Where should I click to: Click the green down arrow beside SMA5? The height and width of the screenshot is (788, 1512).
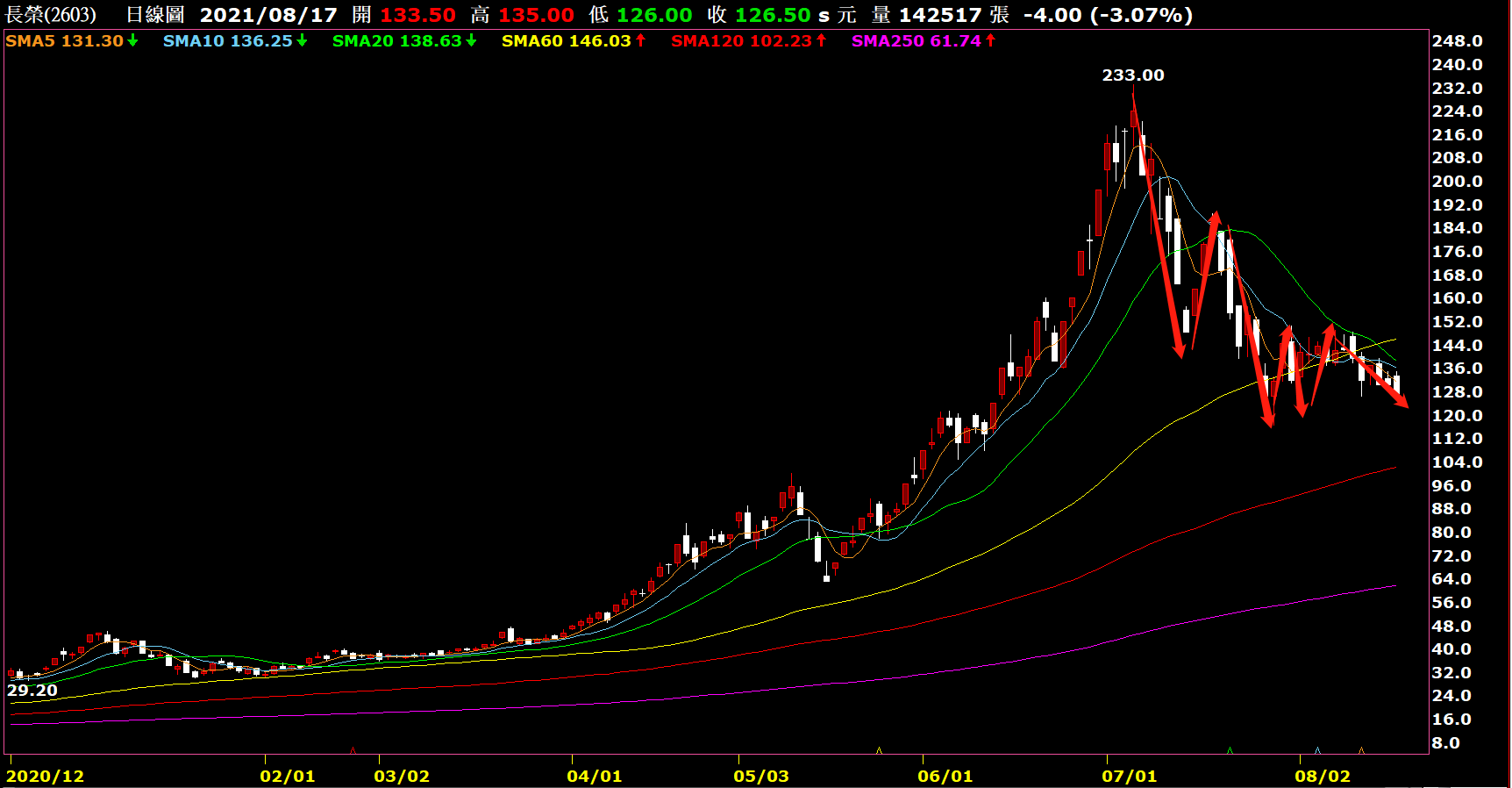click(x=132, y=40)
